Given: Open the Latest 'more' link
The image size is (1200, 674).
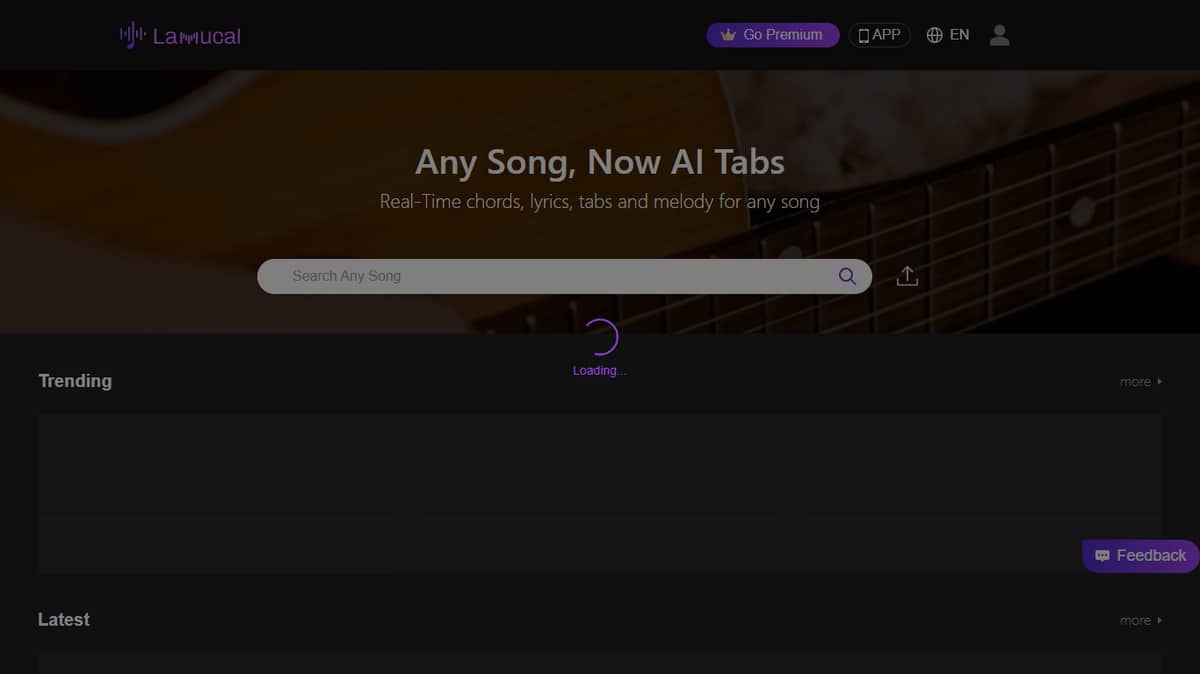Looking at the screenshot, I should [x=1135, y=621].
